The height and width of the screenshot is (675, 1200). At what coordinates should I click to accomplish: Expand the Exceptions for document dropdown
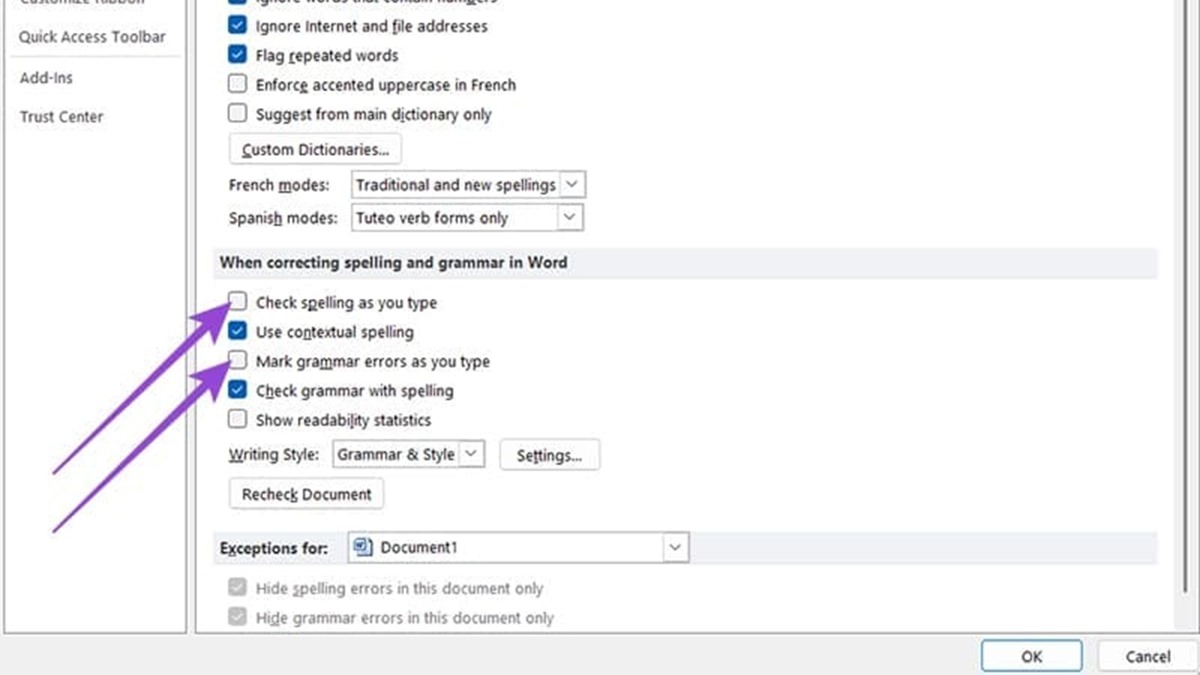676,548
